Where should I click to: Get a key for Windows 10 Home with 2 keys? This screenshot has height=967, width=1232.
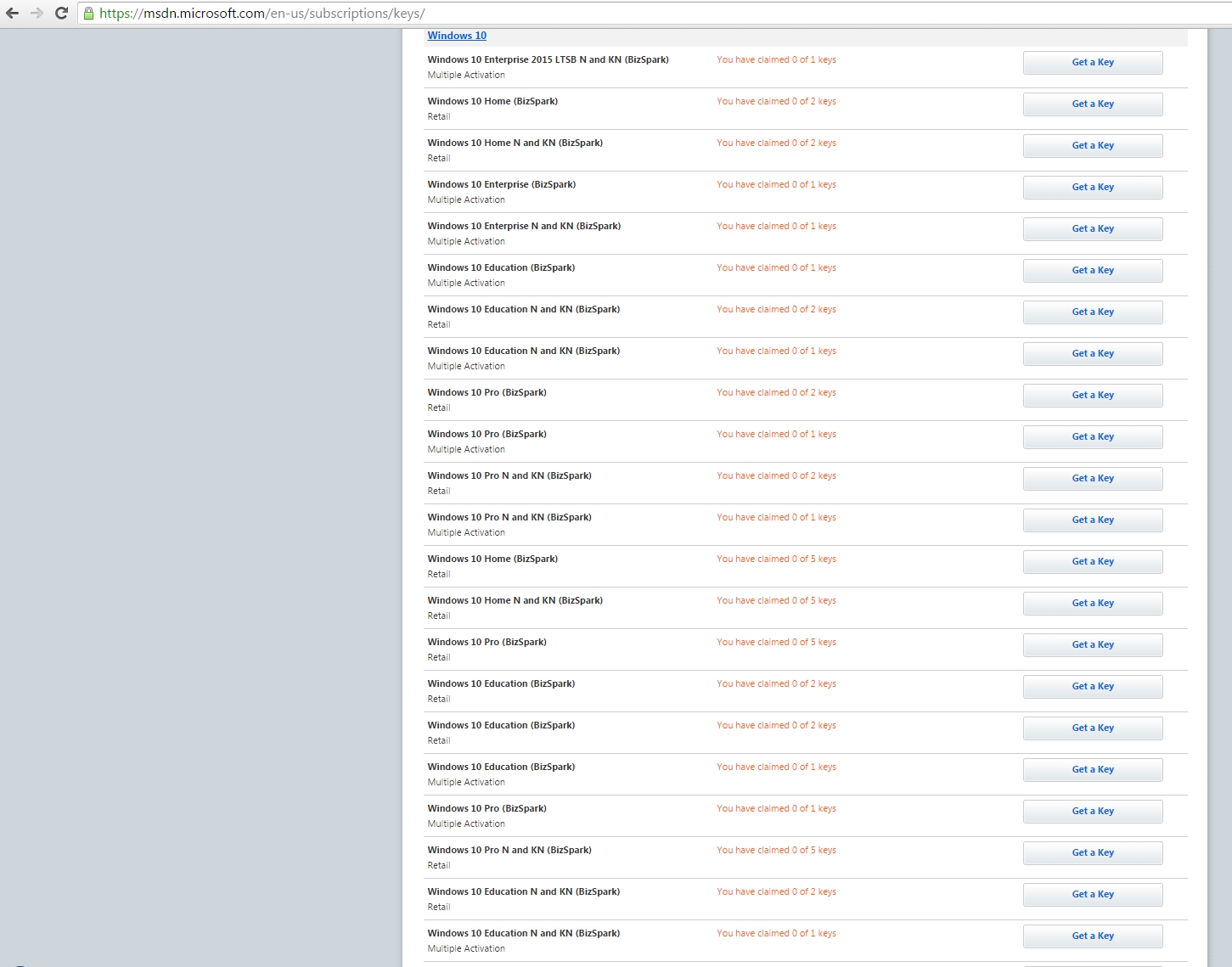pyautogui.click(x=1093, y=104)
